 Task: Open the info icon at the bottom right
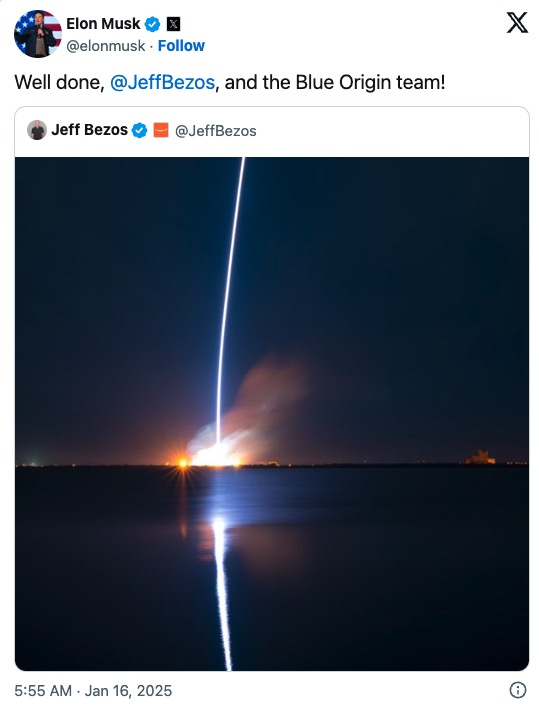point(518,690)
